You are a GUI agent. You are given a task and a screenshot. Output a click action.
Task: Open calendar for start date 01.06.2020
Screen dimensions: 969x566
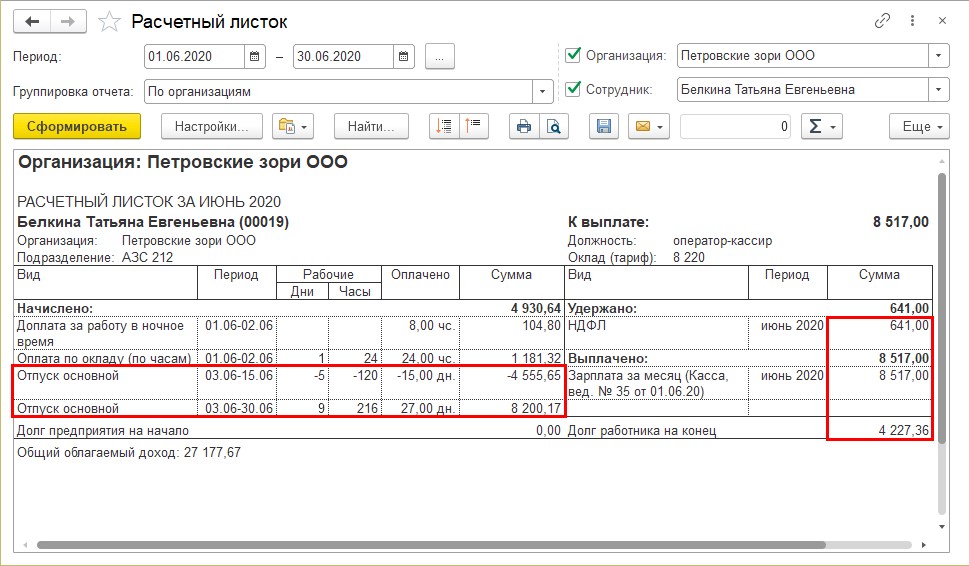coord(254,56)
